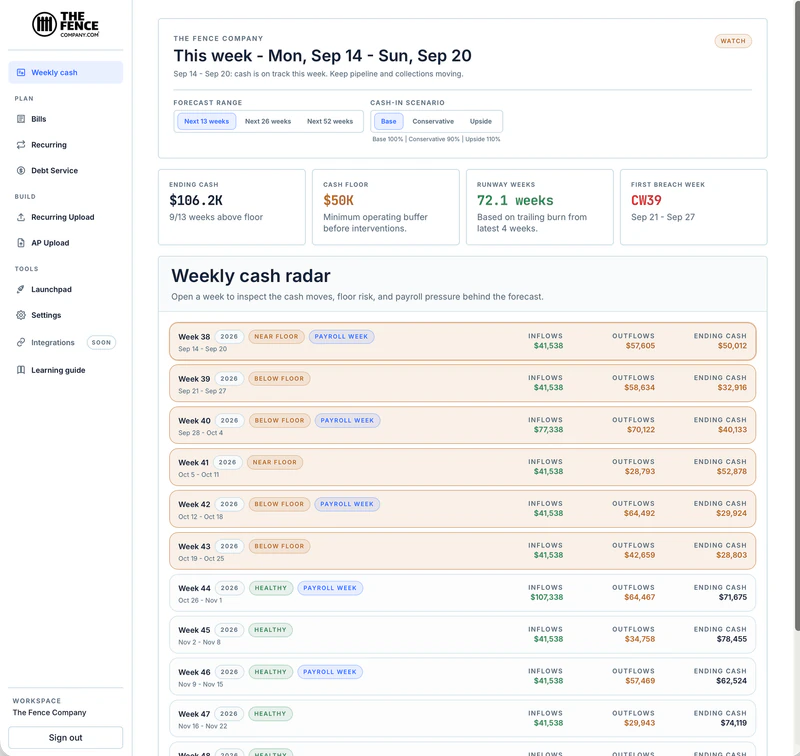Expand Week 41 cash radar row
The width and height of the screenshot is (800, 756).
pos(462,467)
